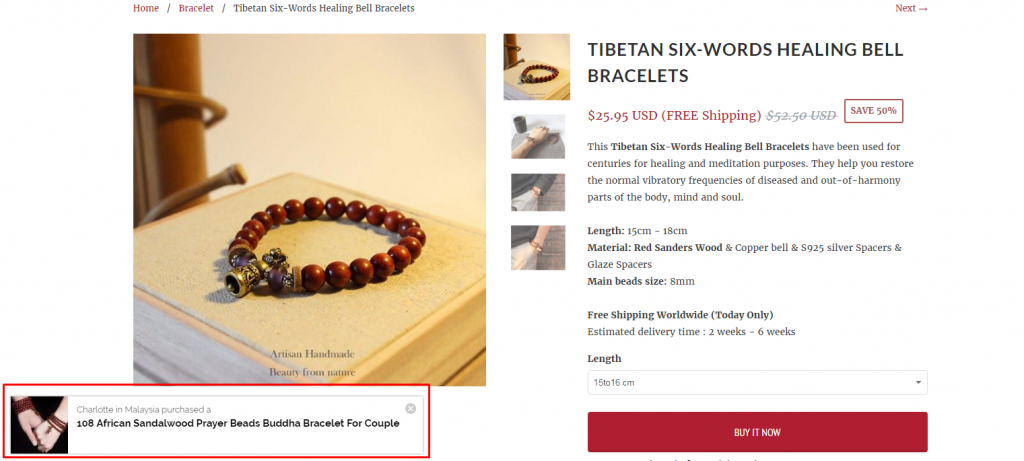This screenshot has width=1024, height=461.
Task: Select third thumbnail of bracelet on wrist
Action: pyautogui.click(x=537, y=192)
